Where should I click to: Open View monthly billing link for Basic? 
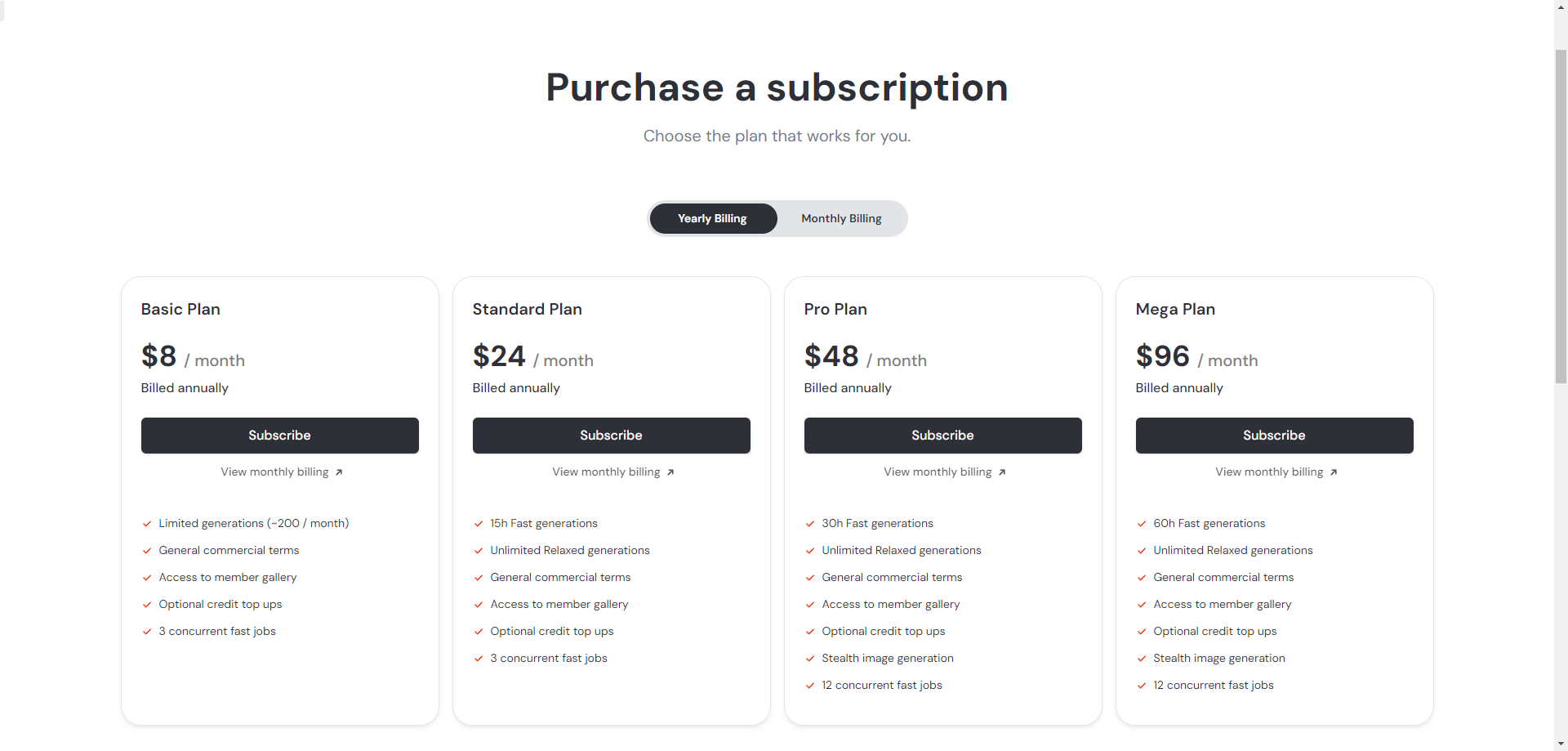(x=274, y=472)
